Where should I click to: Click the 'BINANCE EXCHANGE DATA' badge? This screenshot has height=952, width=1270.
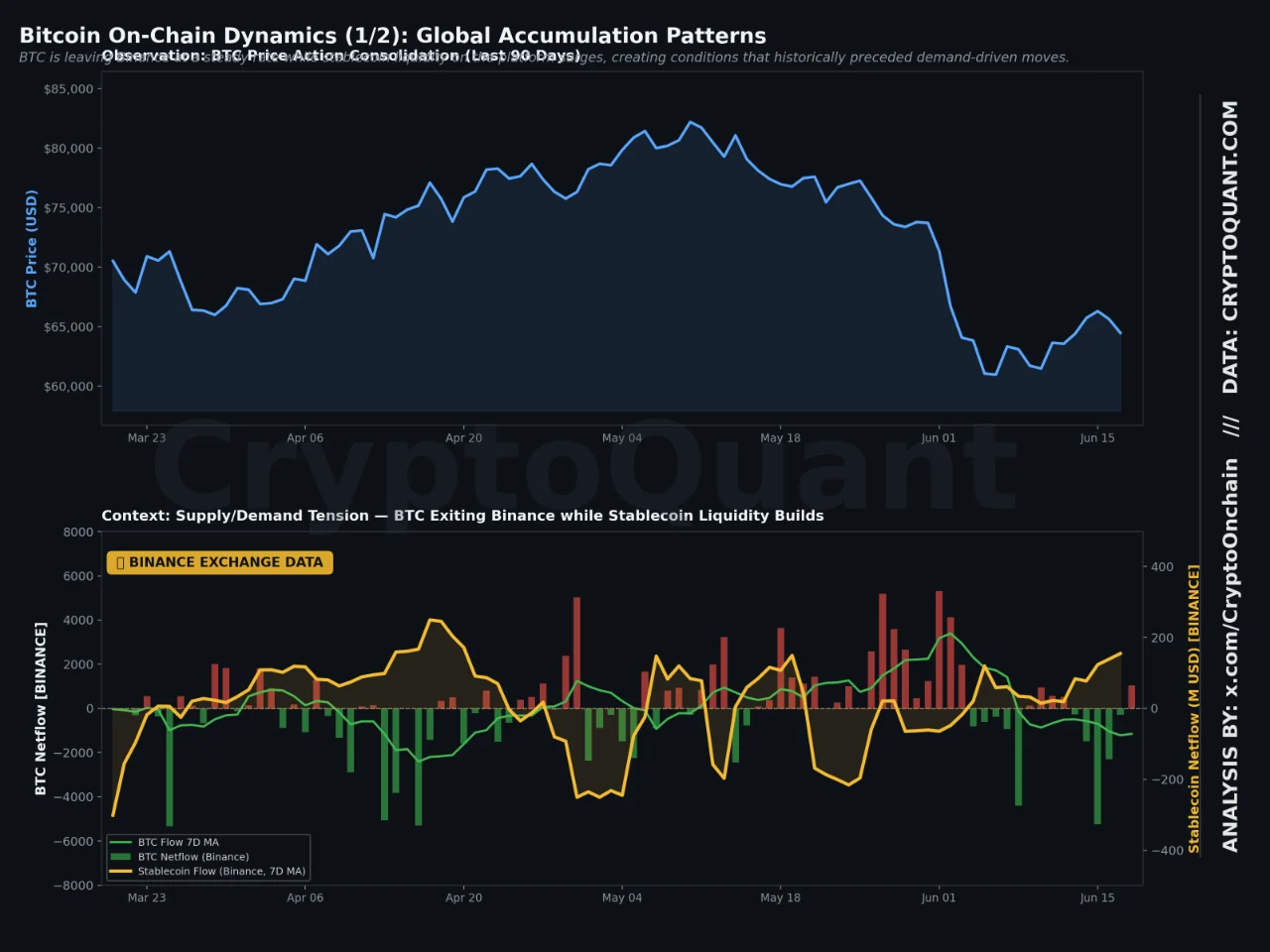coord(219,562)
